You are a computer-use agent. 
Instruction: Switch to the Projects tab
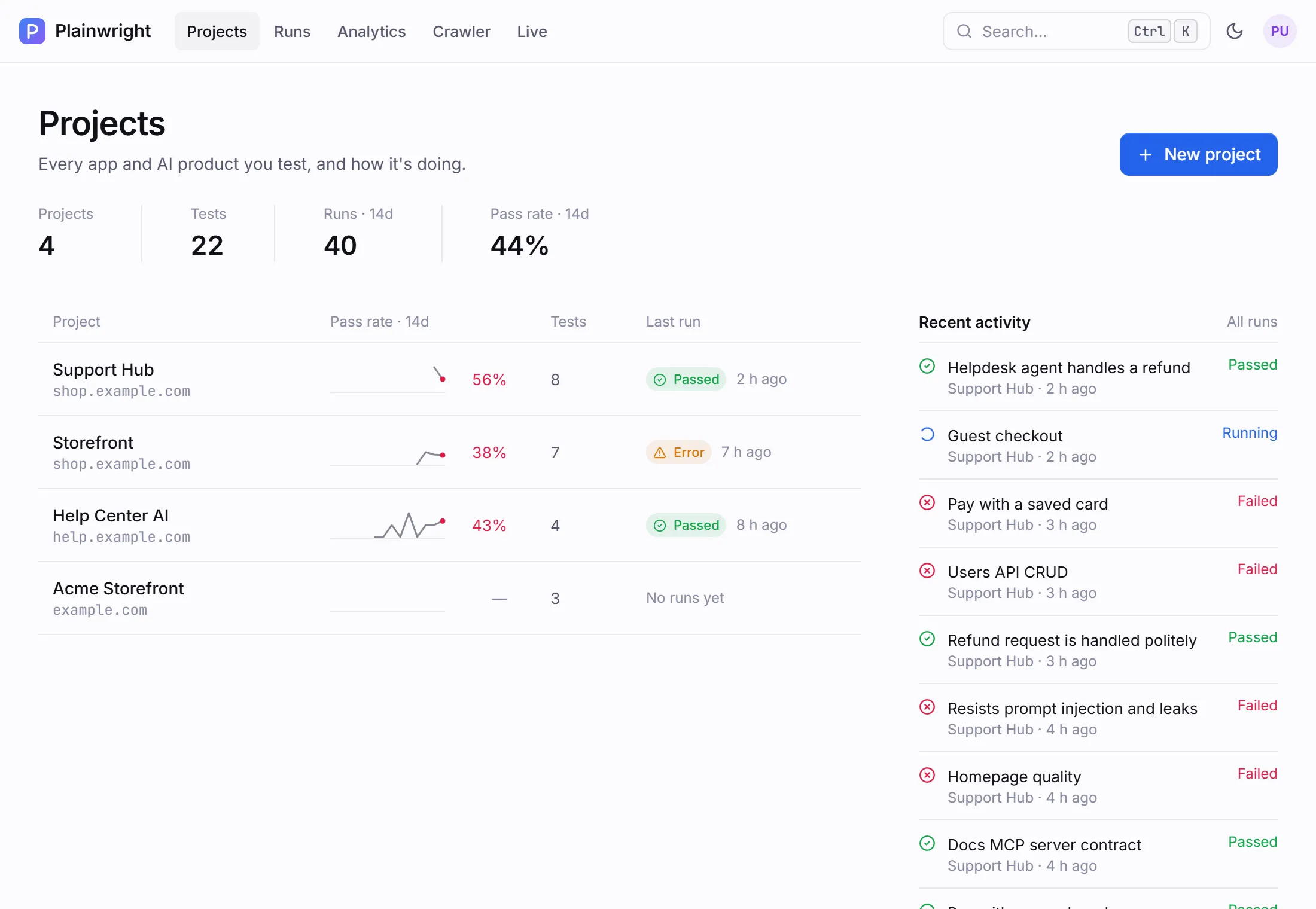pyautogui.click(x=217, y=31)
